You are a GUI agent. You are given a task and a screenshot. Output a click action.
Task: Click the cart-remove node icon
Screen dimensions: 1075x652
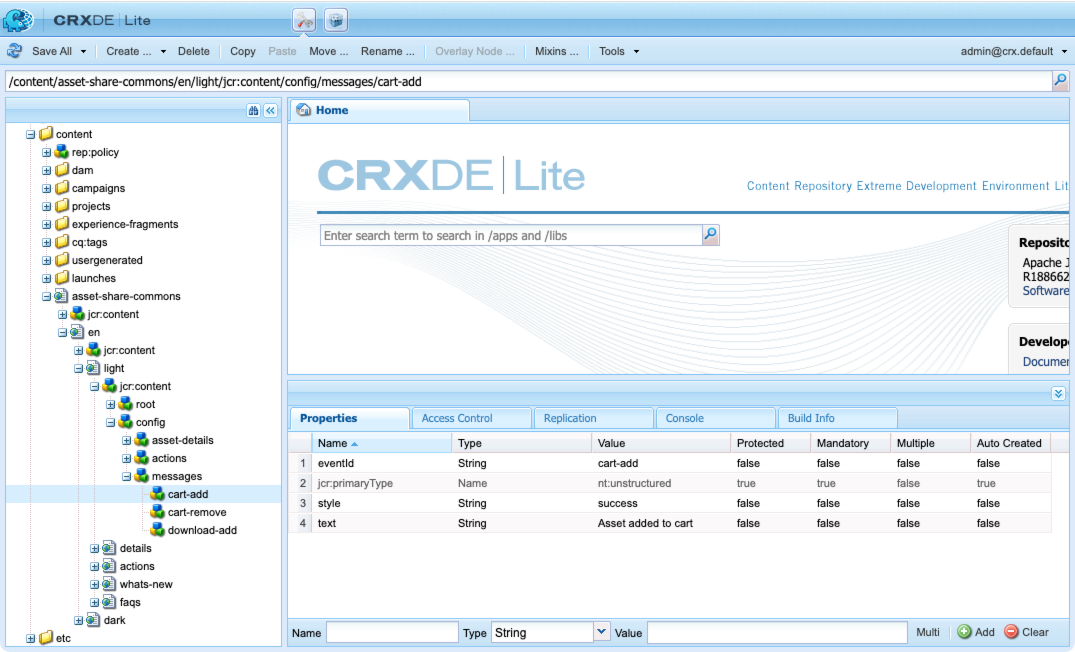coord(158,511)
